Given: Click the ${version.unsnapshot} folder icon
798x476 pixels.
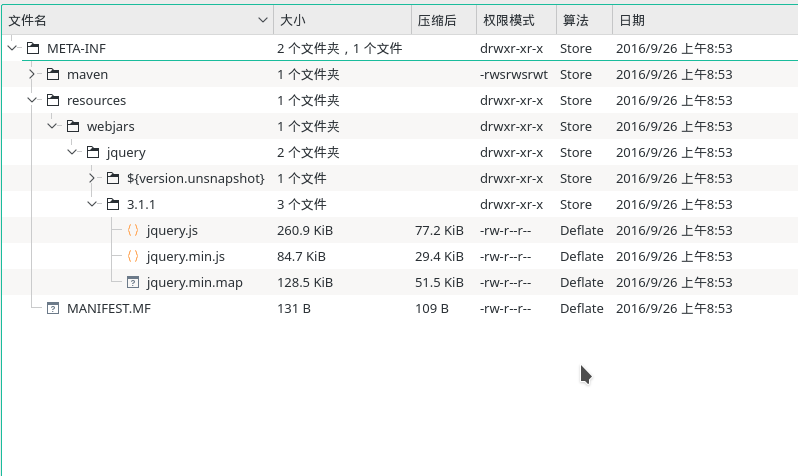Looking at the screenshot, I should (113, 178).
